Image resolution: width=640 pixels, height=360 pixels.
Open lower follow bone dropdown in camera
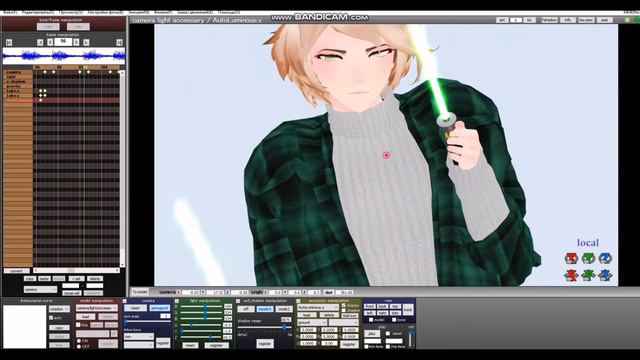[x=139, y=345]
